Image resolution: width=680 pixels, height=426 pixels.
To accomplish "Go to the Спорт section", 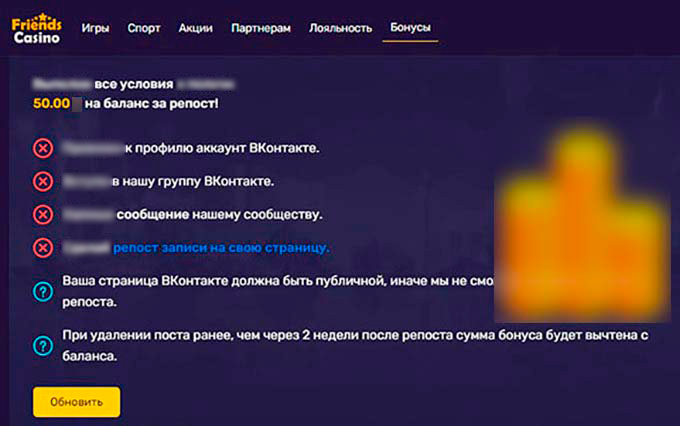I will tap(144, 28).
